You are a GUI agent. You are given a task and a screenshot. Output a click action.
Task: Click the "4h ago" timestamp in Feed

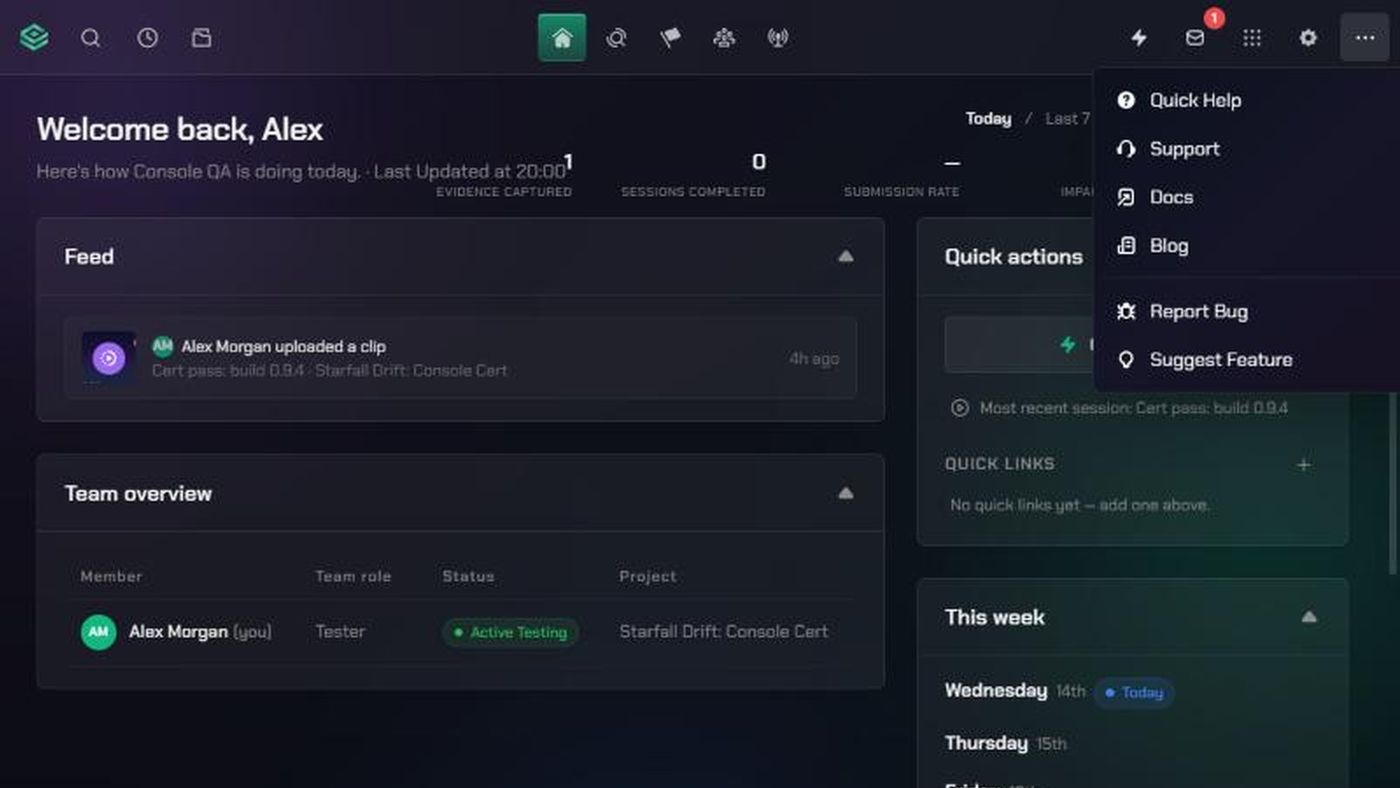point(814,358)
